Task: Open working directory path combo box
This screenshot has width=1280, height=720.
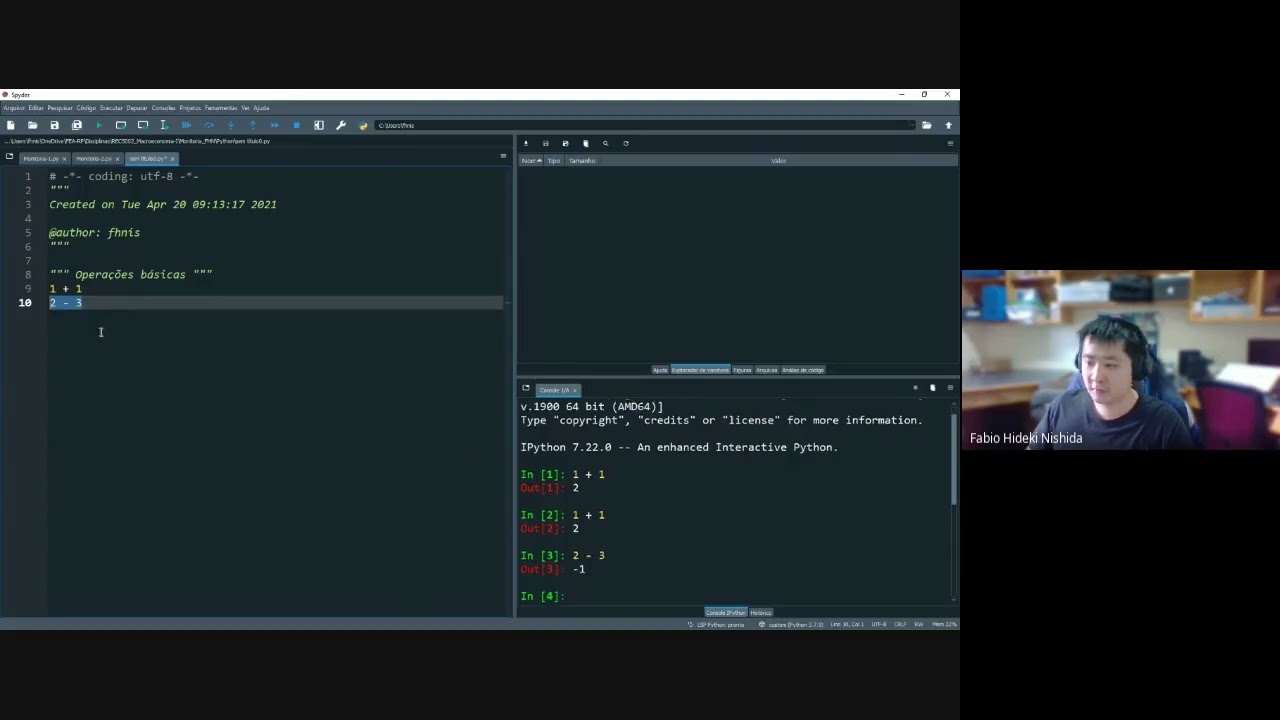Action: click(644, 125)
